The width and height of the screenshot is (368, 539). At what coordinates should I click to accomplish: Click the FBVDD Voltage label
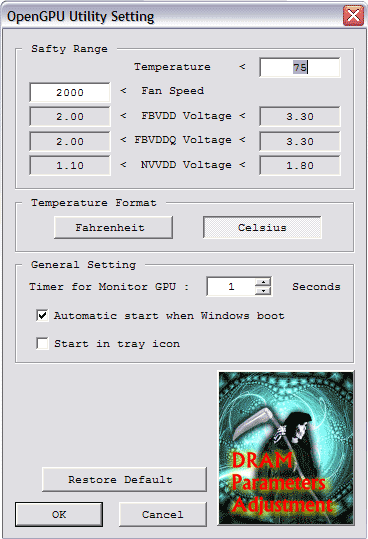[186, 116]
